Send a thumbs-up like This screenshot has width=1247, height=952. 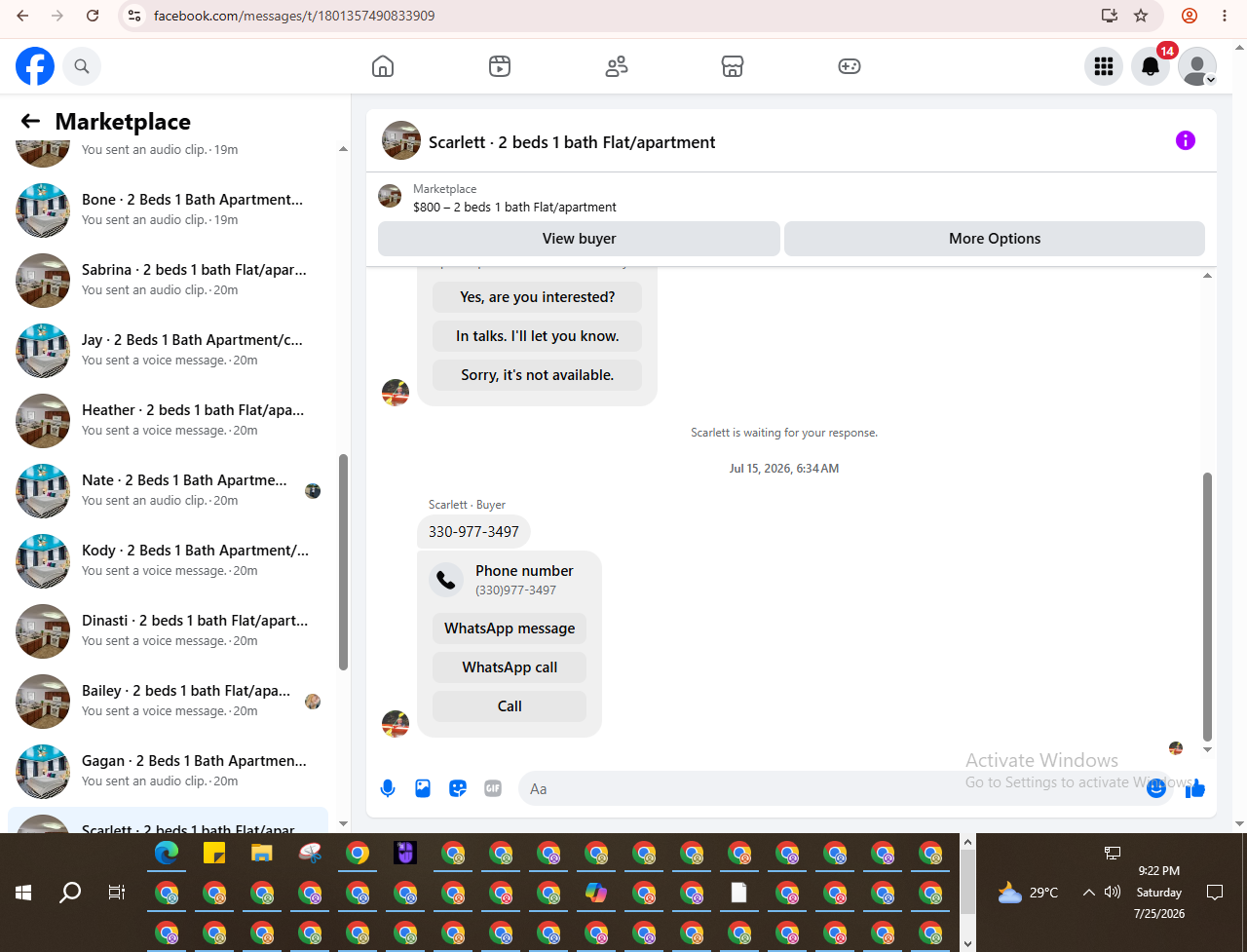pos(1195,788)
